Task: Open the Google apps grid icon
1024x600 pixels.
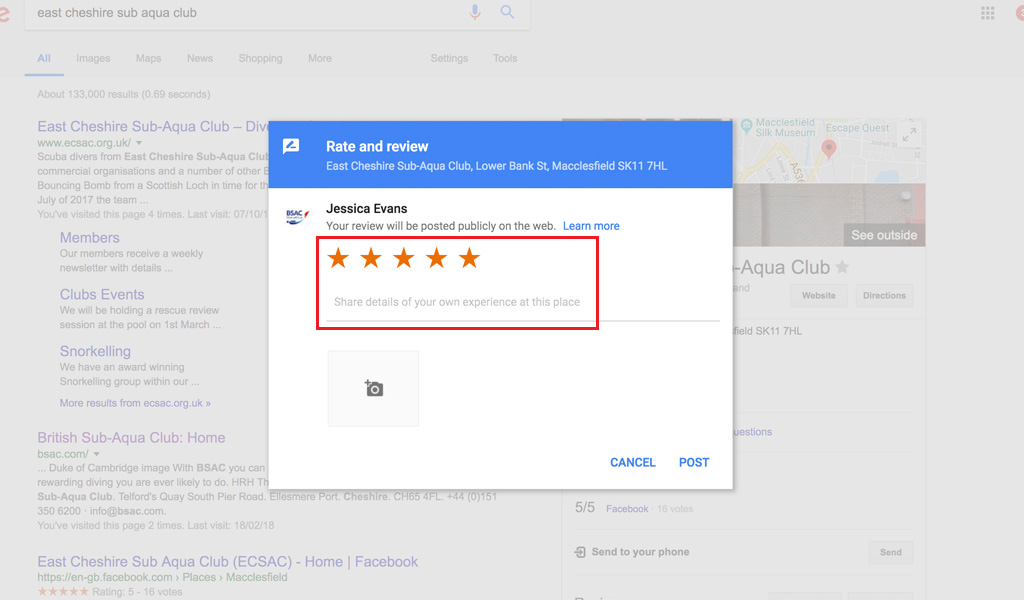Action: click(987, 12)
